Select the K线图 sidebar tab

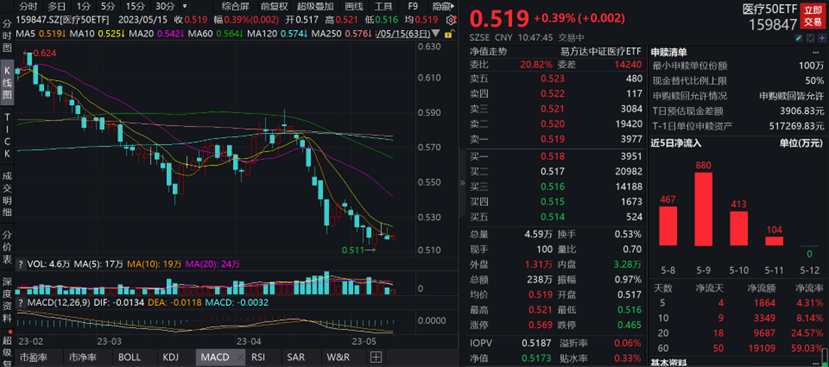click(7, 82)
